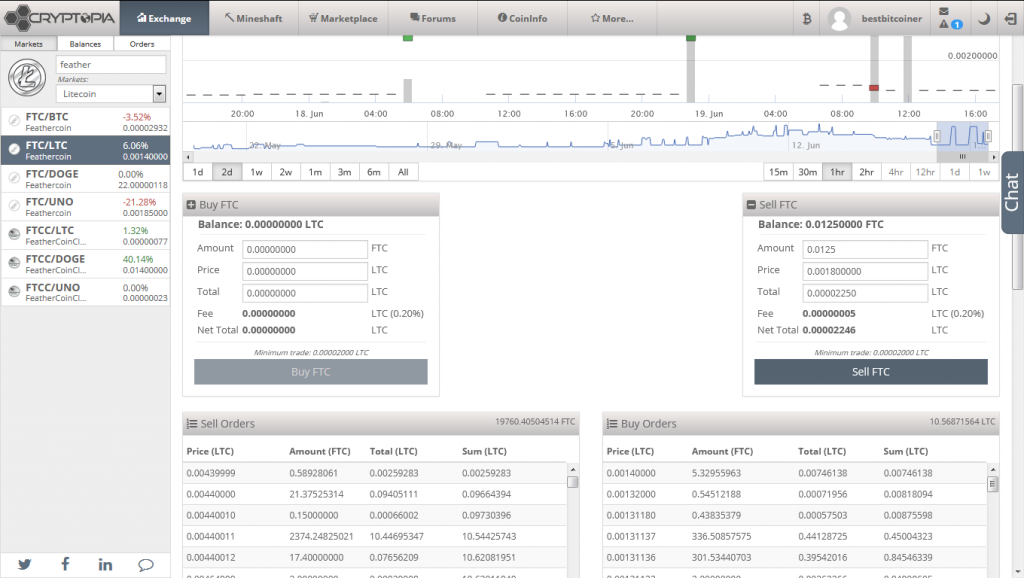1024x578 pixels.
Task: Open the chat bubble icon at bottom
Action: pyautogui.click(x=146, y=564)
